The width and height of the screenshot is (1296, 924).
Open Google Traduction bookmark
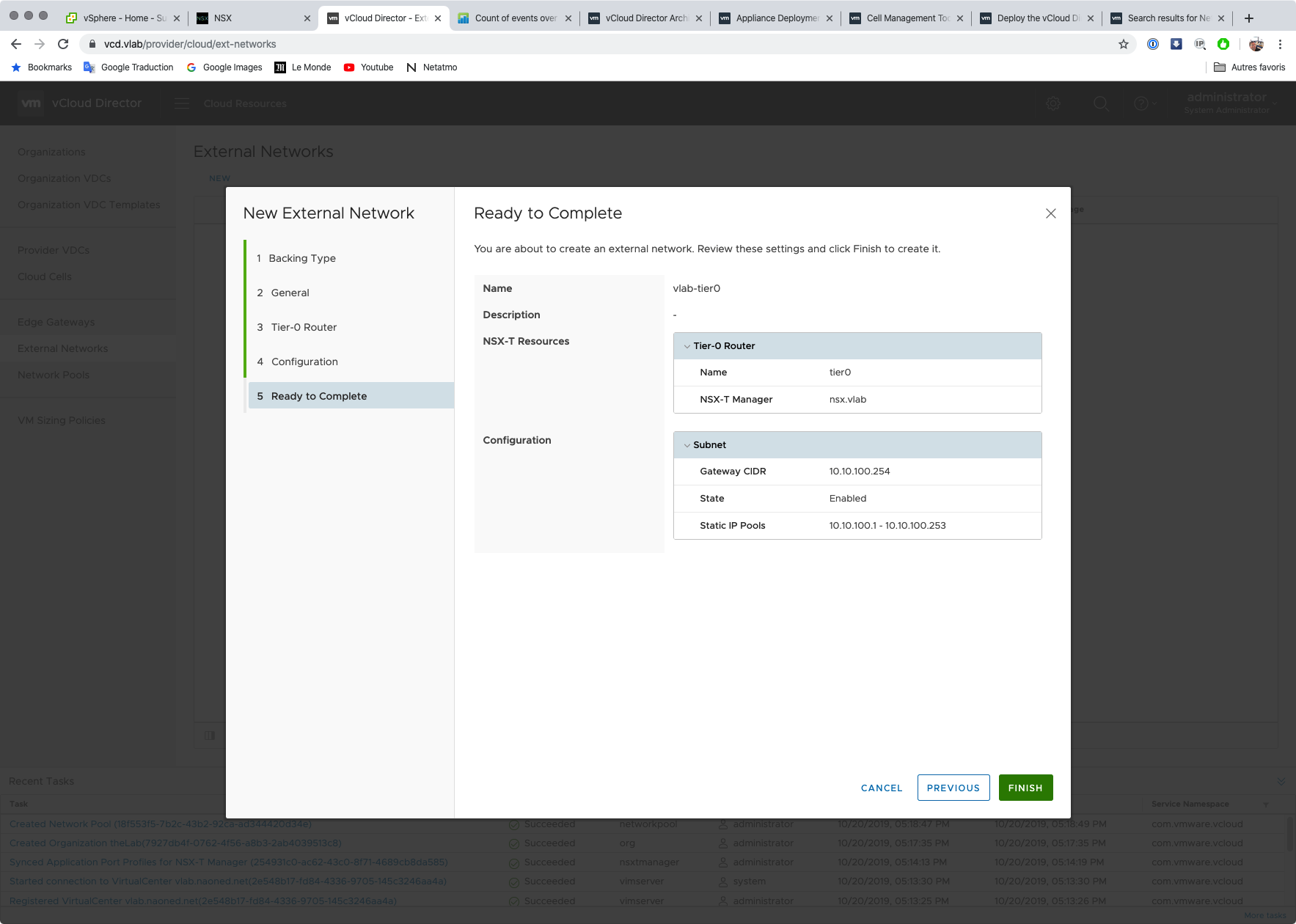coord(129,67)
